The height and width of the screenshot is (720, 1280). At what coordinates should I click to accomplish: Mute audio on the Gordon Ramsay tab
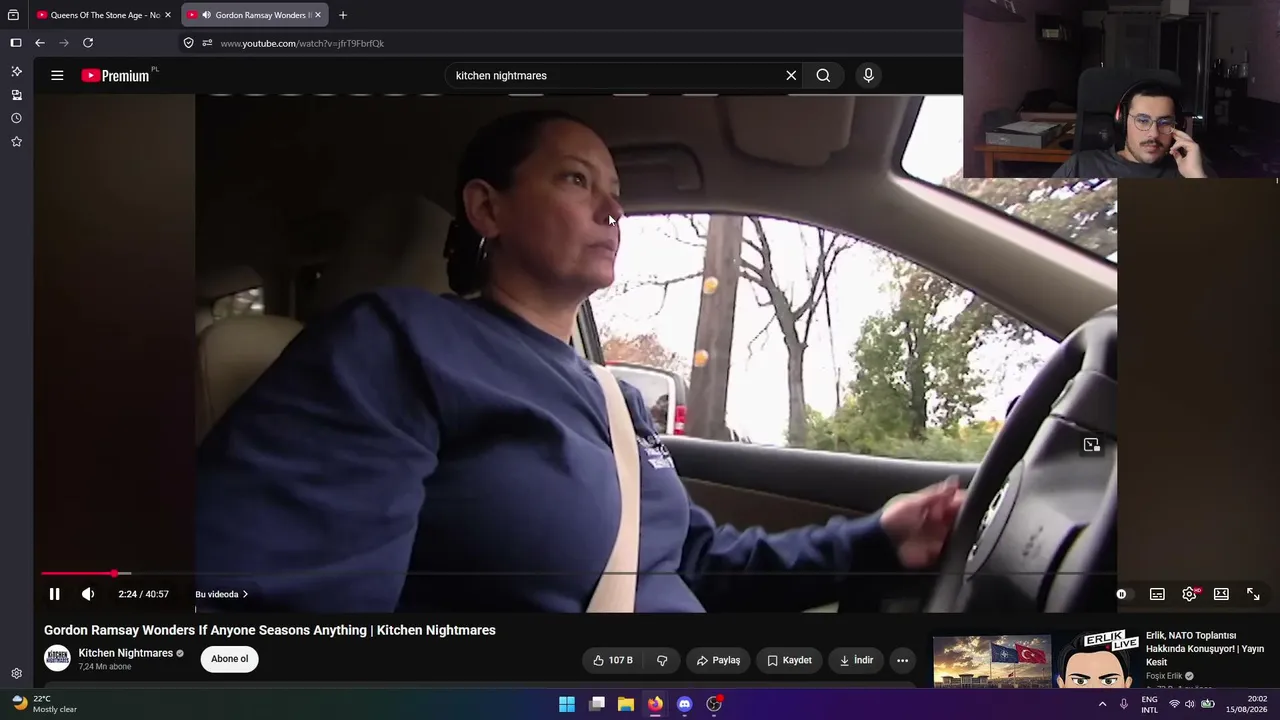206,15
